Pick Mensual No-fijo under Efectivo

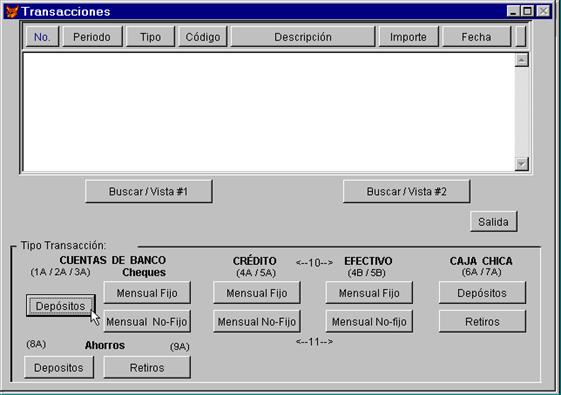[x=369, y=322]
